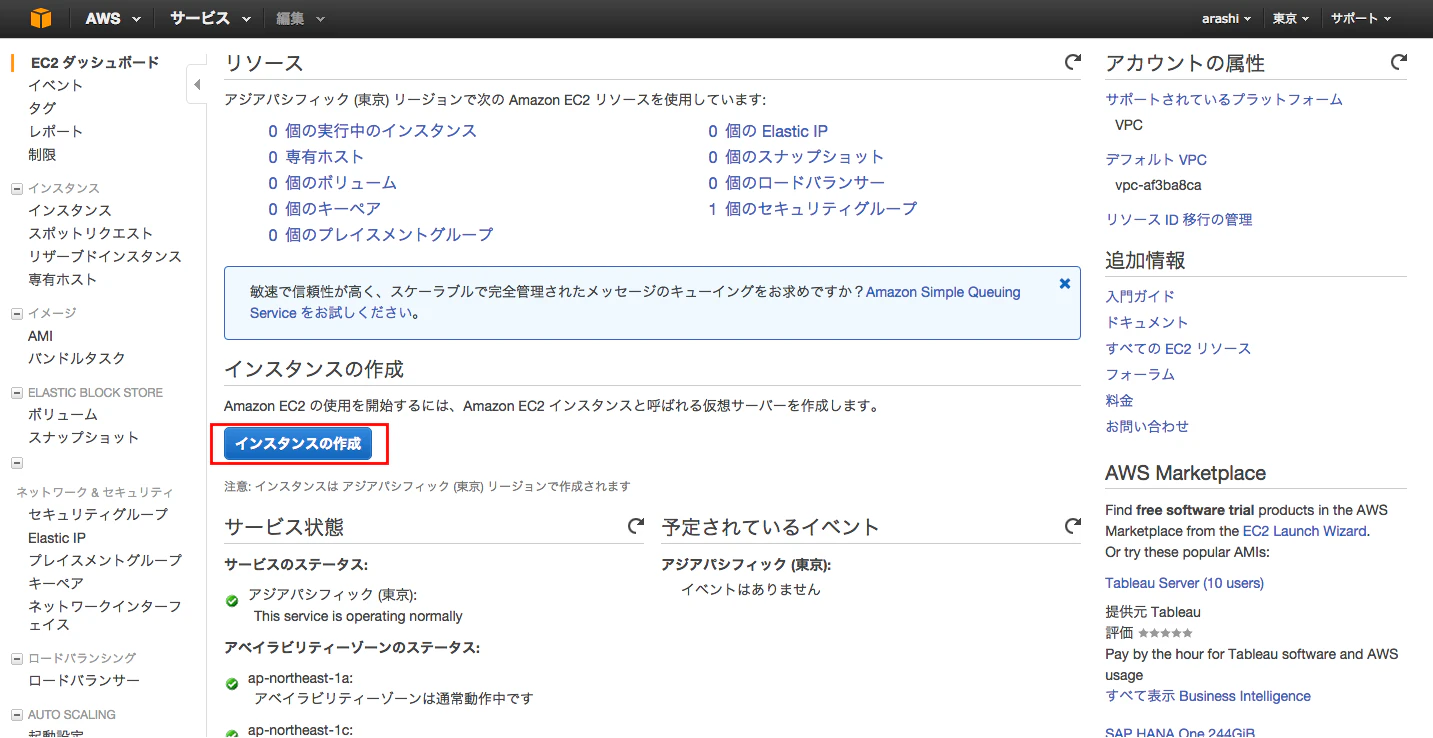Collapse the AUTO SCALING section
1433x738 pixels.
click(16, 715)
